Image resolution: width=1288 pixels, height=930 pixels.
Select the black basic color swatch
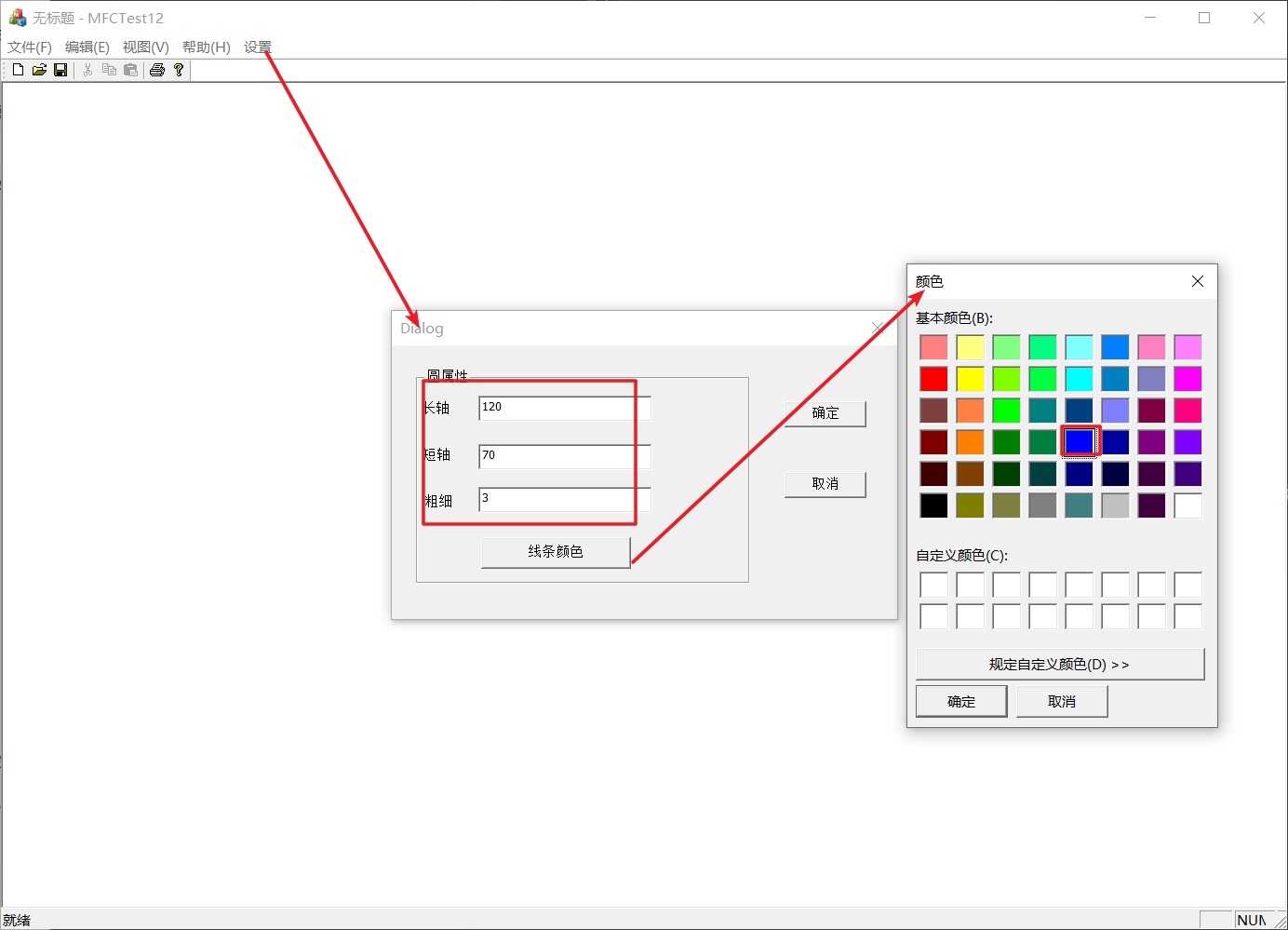(x=933, y=505)
